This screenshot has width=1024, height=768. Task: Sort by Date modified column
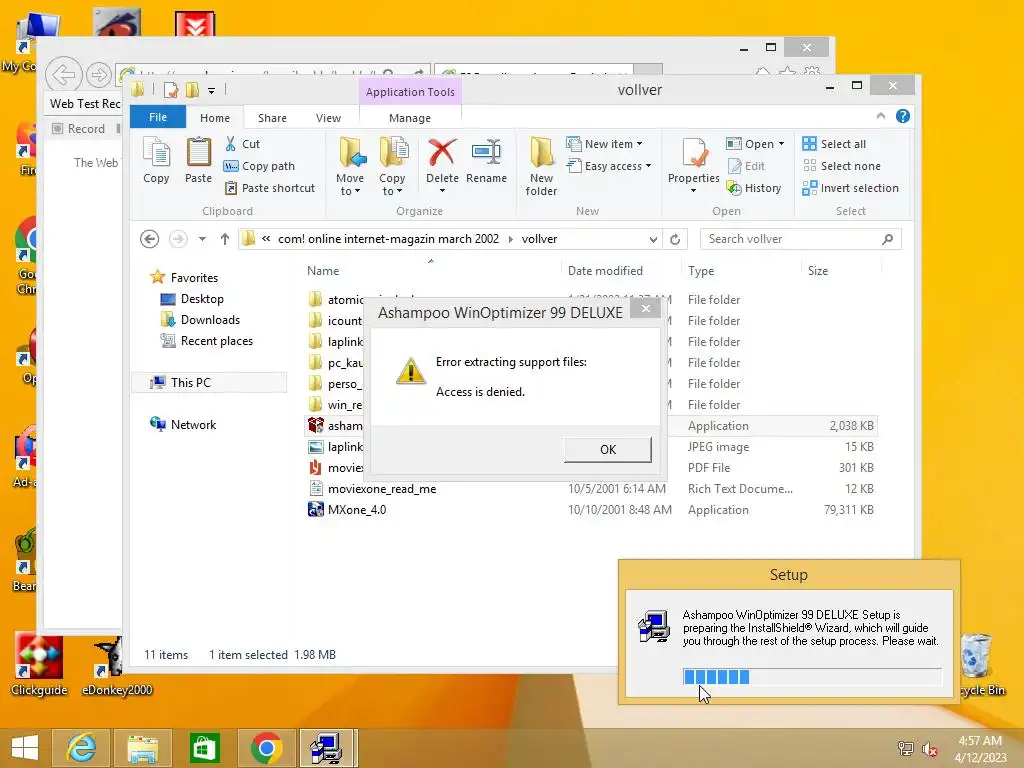coord(605,270)
